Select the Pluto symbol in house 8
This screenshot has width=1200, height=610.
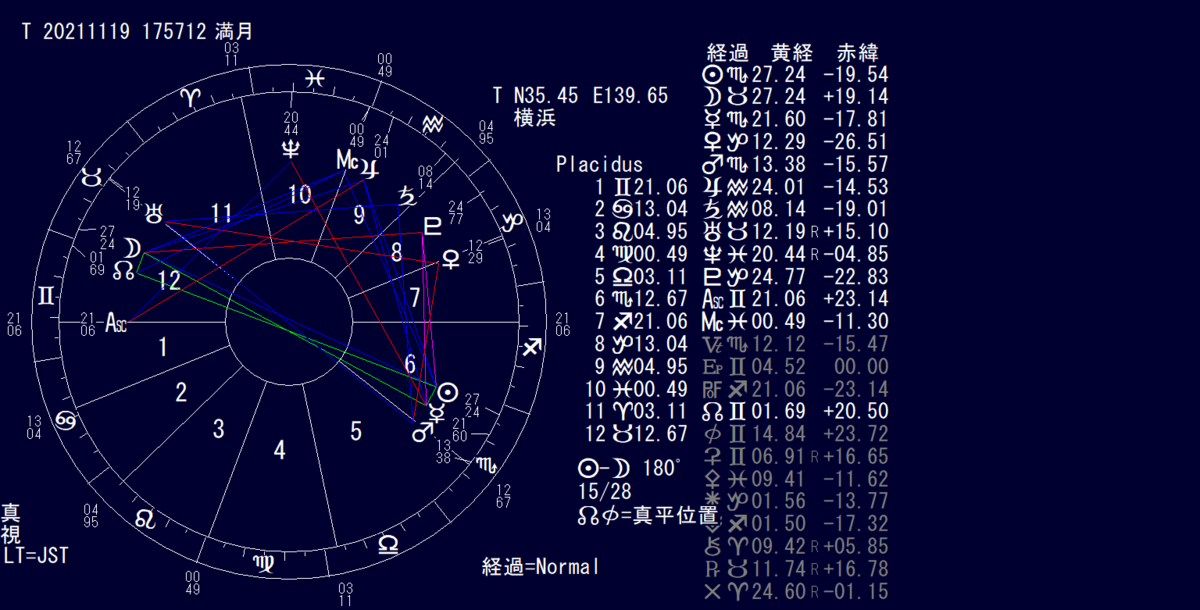point(434,226)
